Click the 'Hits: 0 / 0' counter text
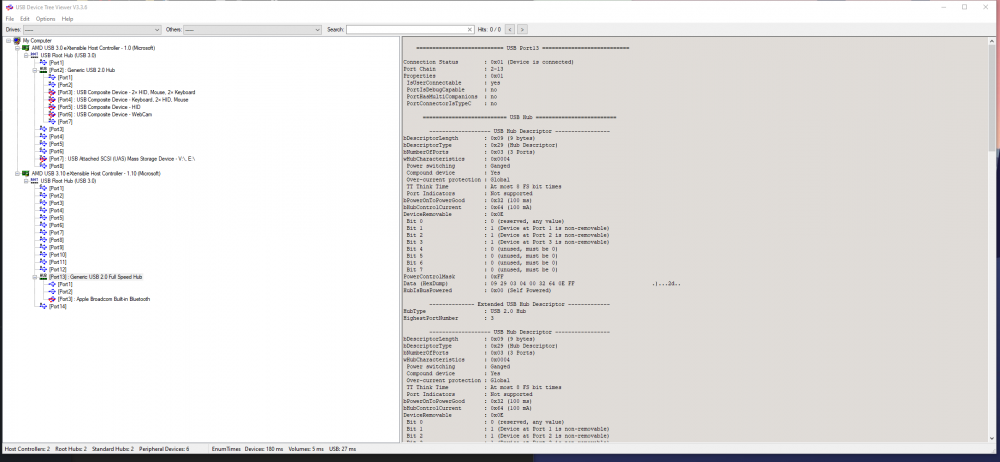This screenshot has height=462, width=1000. click(x=489, y=29)
